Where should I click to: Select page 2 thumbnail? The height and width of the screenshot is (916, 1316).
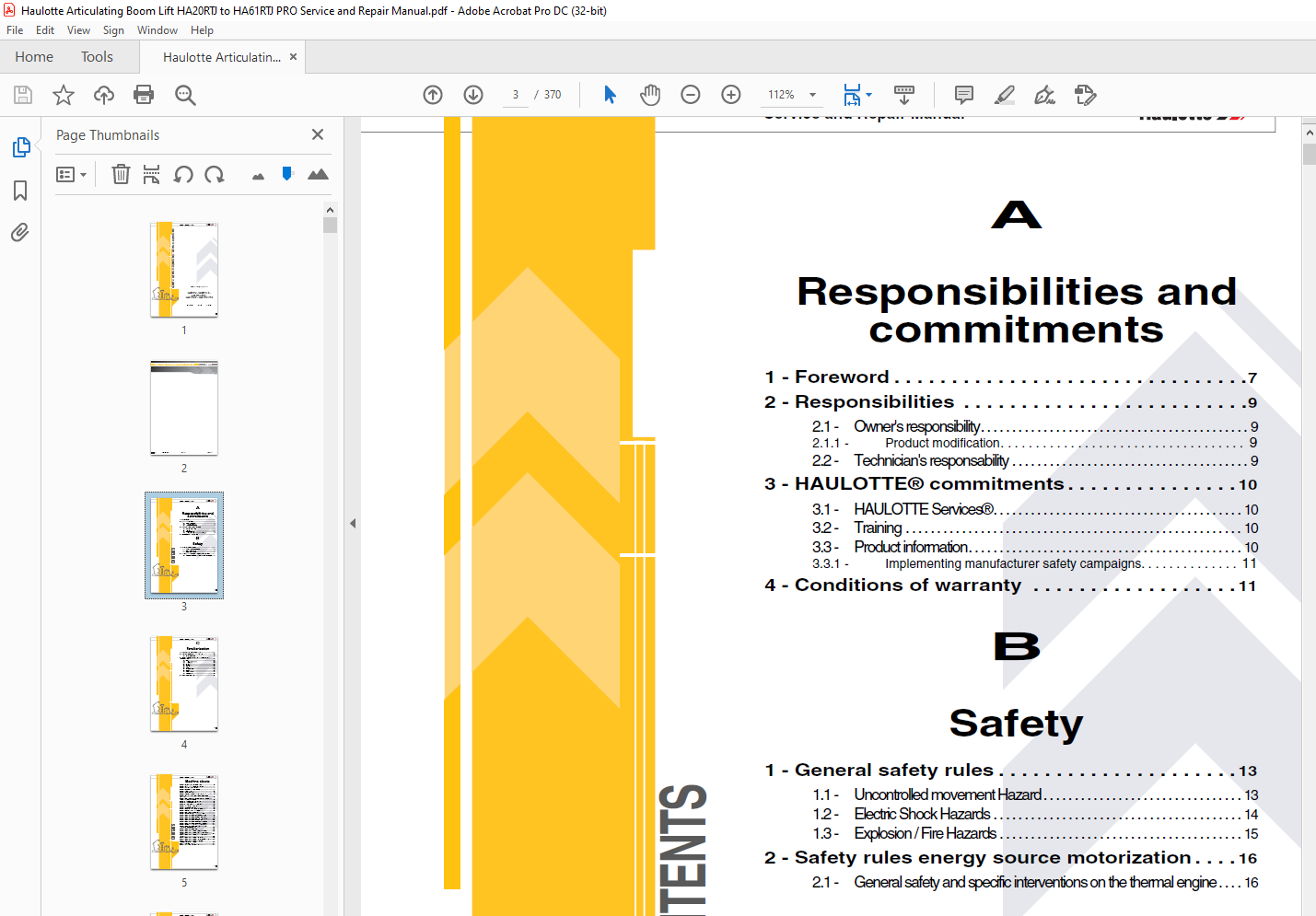(x=184, y=408)
